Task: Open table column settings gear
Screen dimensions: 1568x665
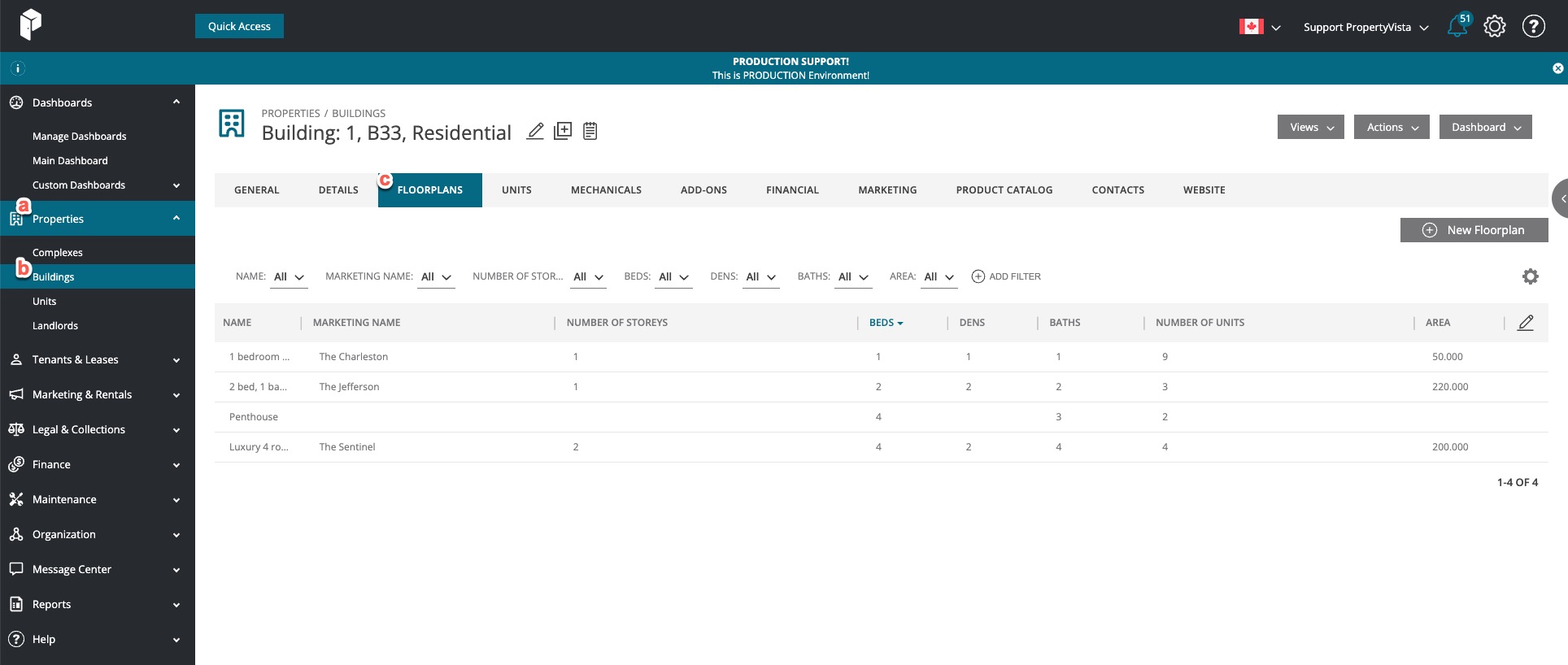Action: click(1530, 276)
